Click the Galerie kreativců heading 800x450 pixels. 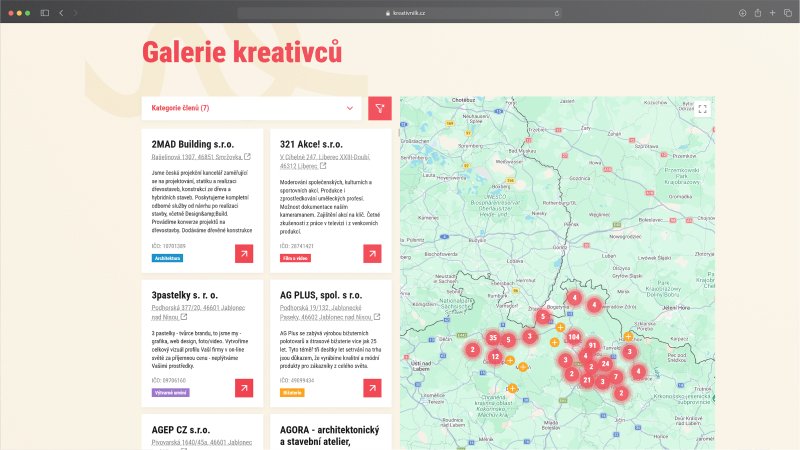pyautogui.click(x=242, y=52)
